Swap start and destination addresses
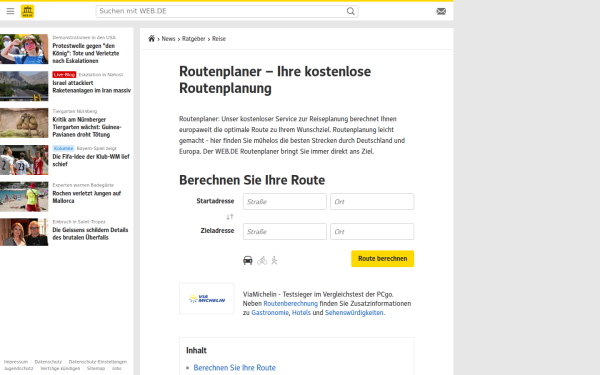600x375 pixels. [230, 217]
